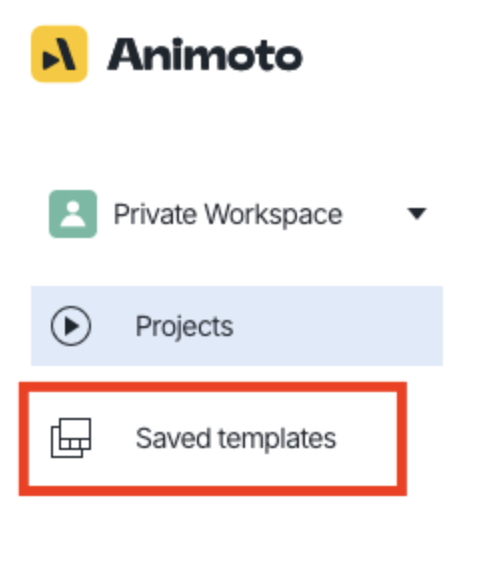The image size is (478, 562).
Task: Click the 'Saved templates' text label
Action: pyautogui.click(x=236, y=438)
